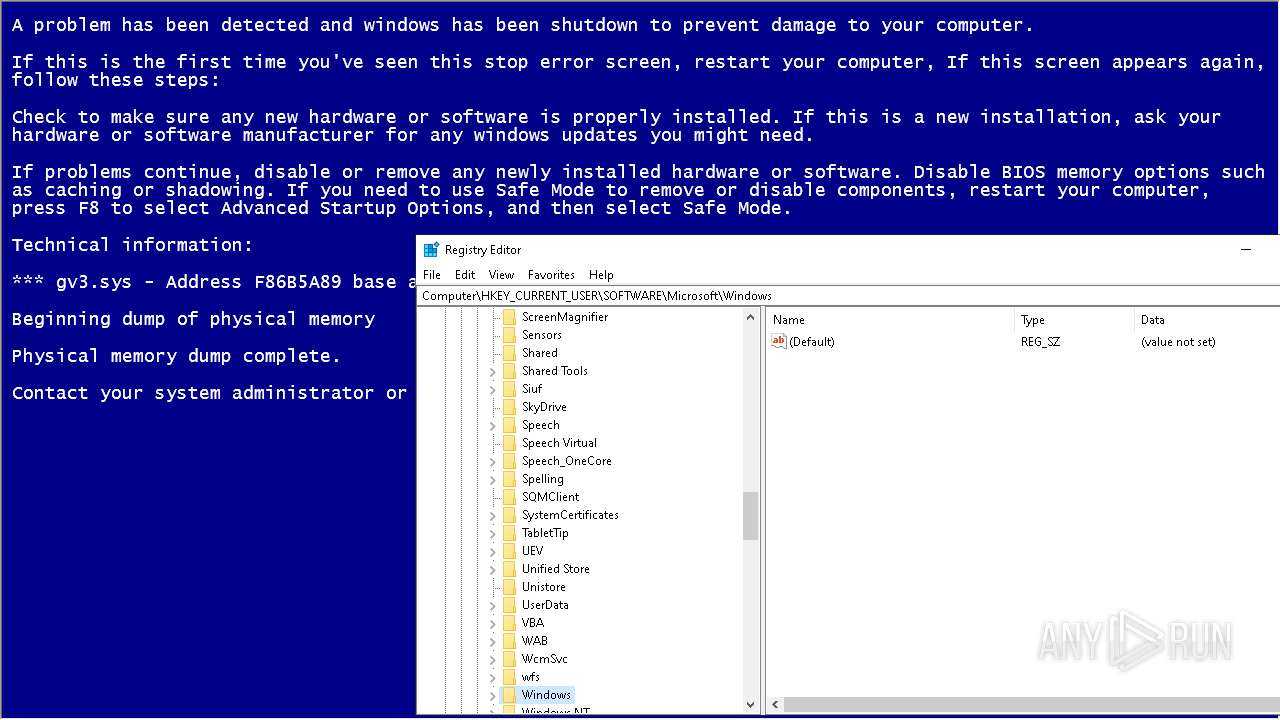The width and height of the screenshot is (1280, 720).
Task: Select the ScreenMagnifier folder icon
Action: point(509,317)
